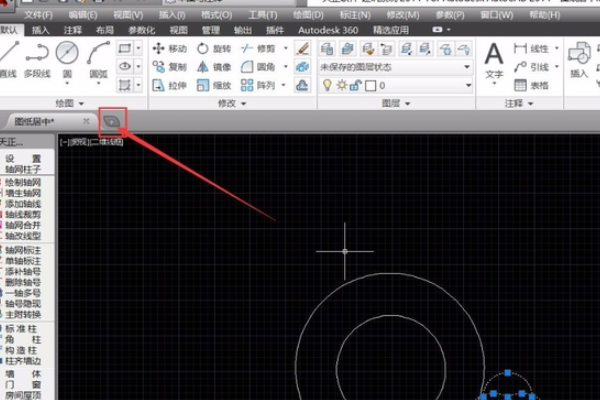Switch to the Annotate (注释) ribbon tab
The width and height of the screenshot is (600, 400).
pos(73,30)
